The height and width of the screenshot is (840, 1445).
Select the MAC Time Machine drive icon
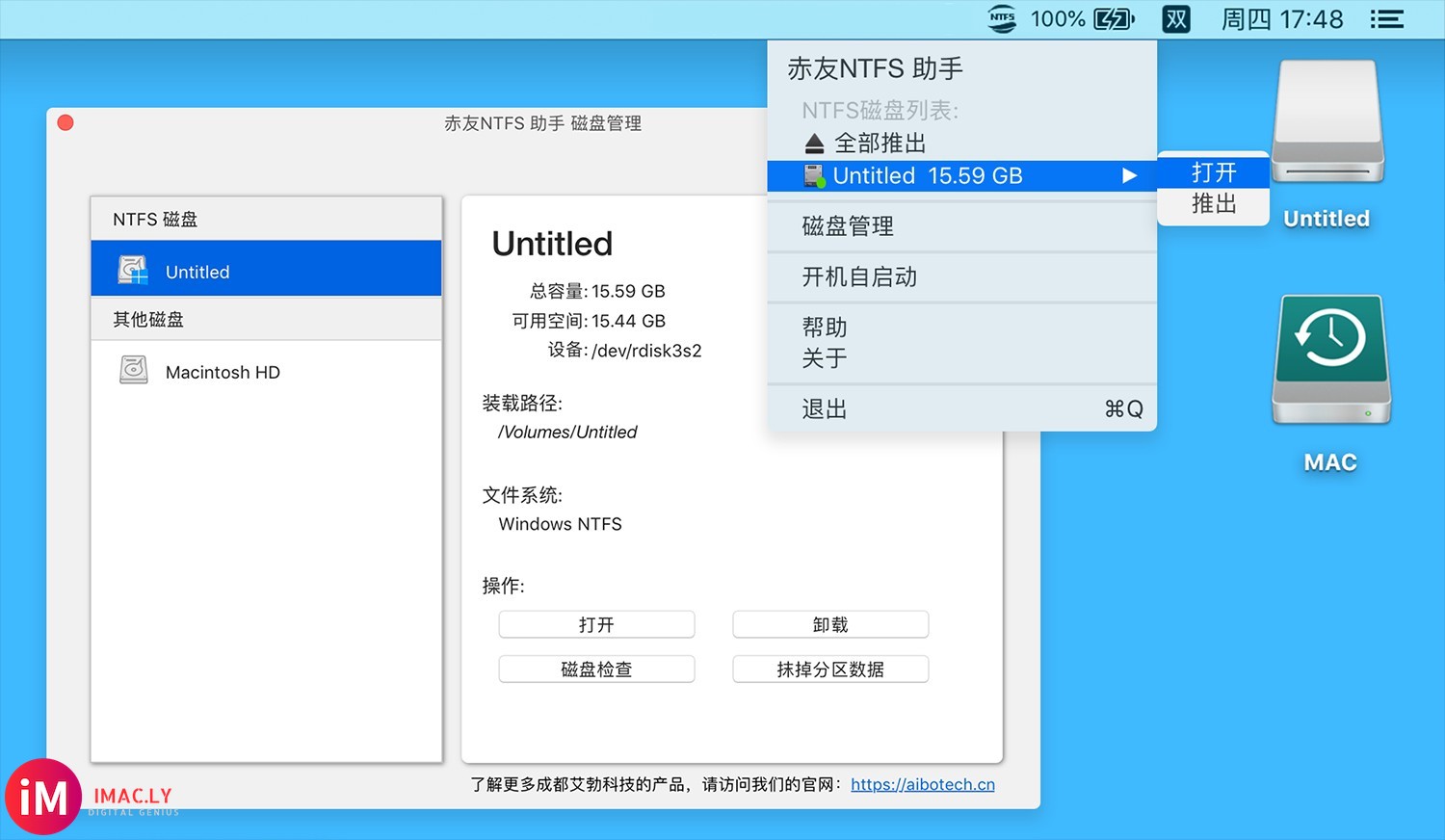pos(1331,360)
